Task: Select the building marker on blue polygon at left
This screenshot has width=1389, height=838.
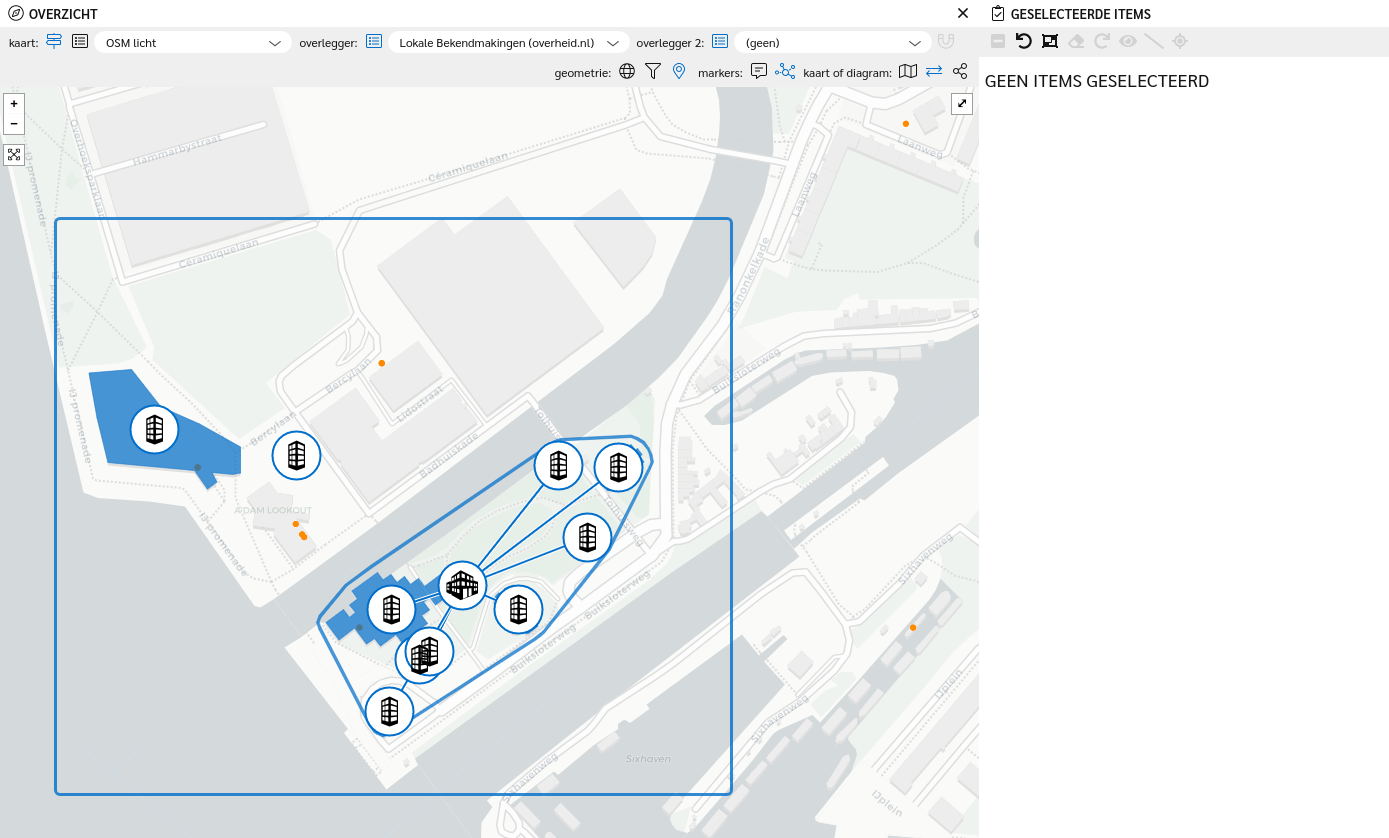Action: coord(154,429)
